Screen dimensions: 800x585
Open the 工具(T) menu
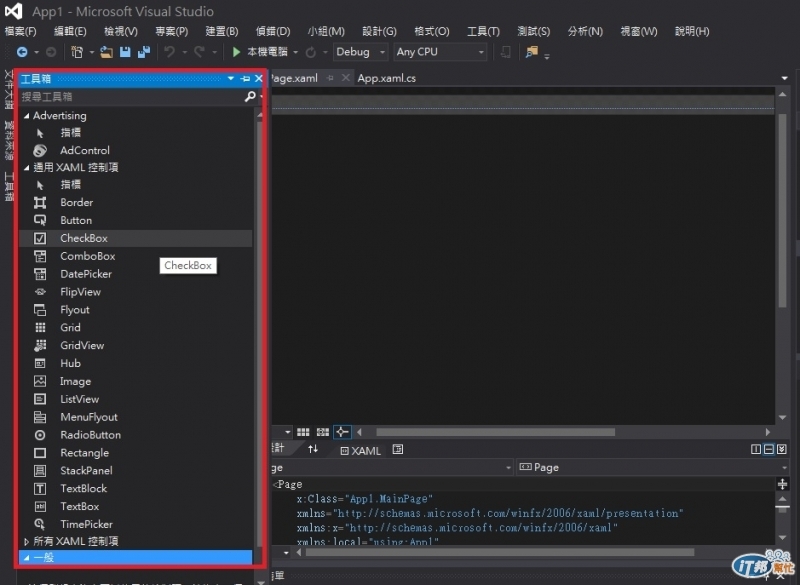483,32
